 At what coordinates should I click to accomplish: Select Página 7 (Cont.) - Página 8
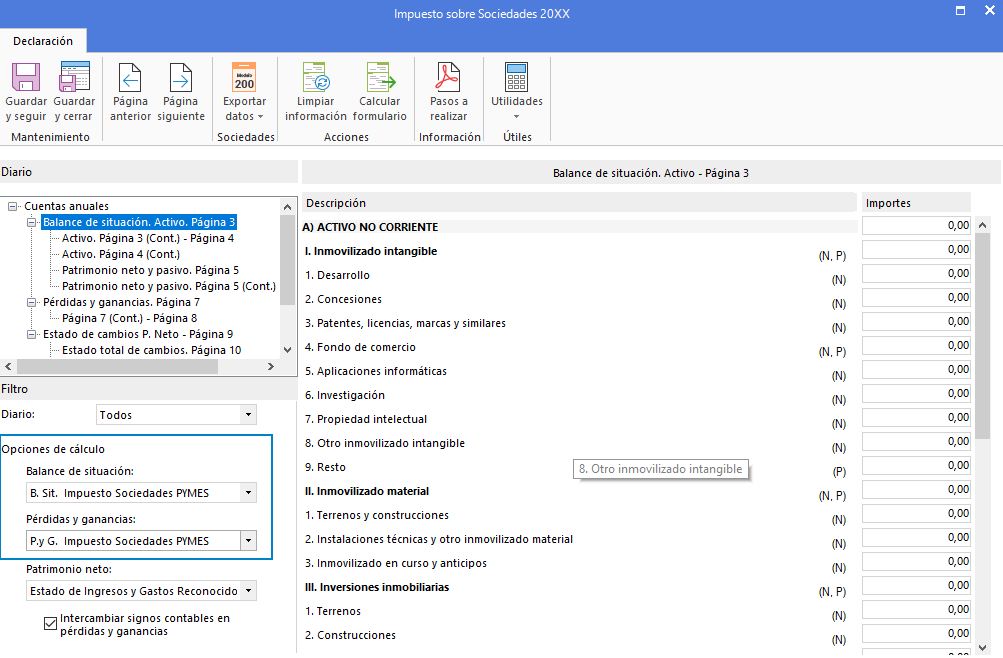(129, 318)
